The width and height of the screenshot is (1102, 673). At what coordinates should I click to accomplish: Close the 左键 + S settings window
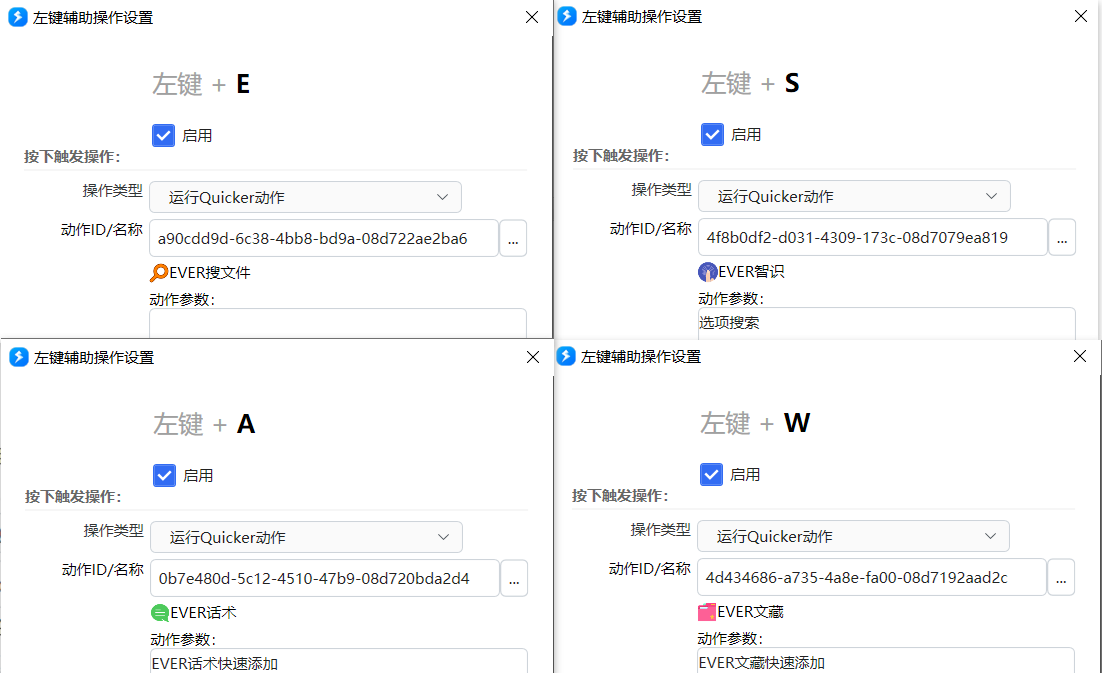[x=1081, y=16]
